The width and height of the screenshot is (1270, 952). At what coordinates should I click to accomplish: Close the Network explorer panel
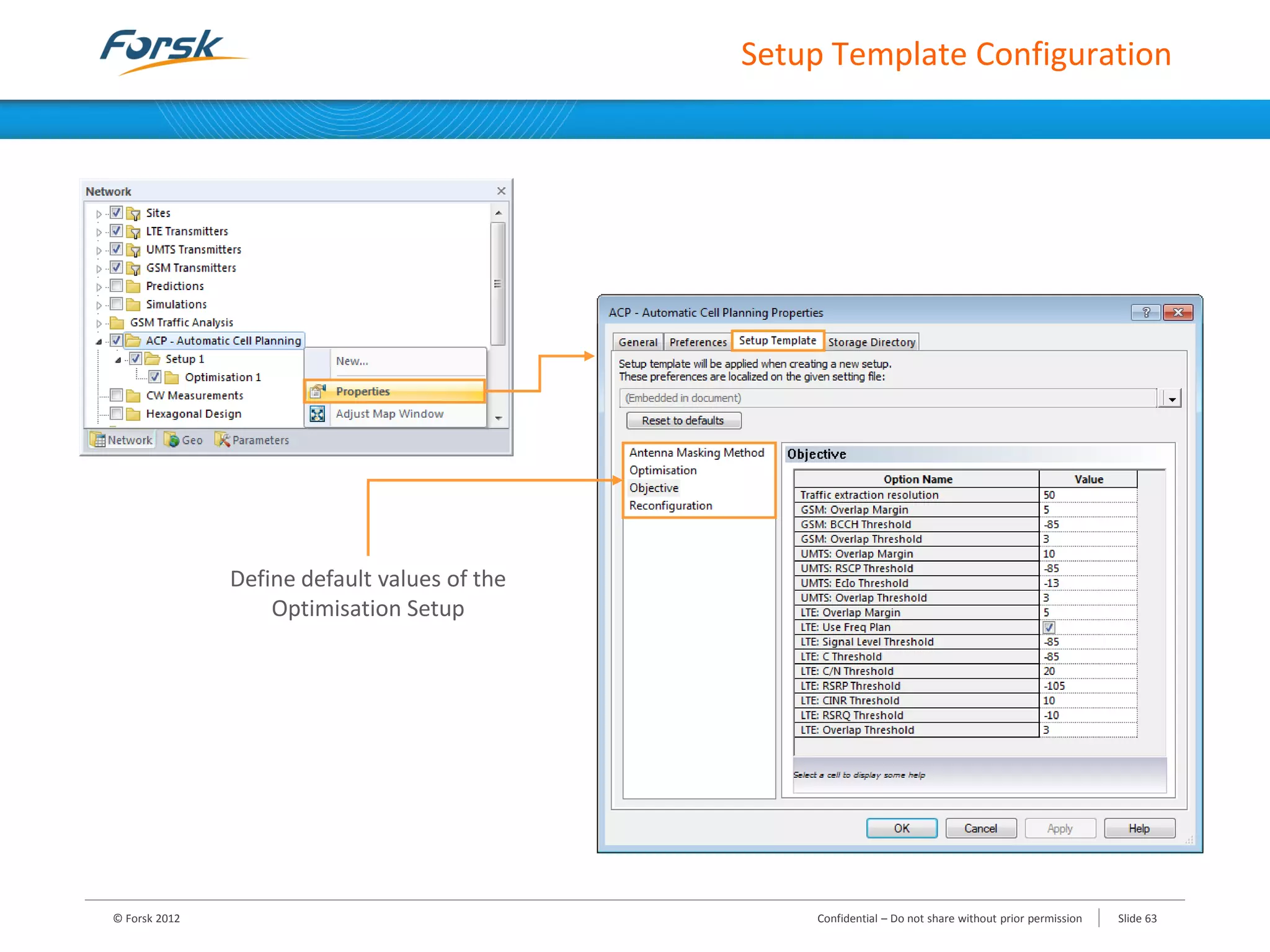(x=501, y=191)
